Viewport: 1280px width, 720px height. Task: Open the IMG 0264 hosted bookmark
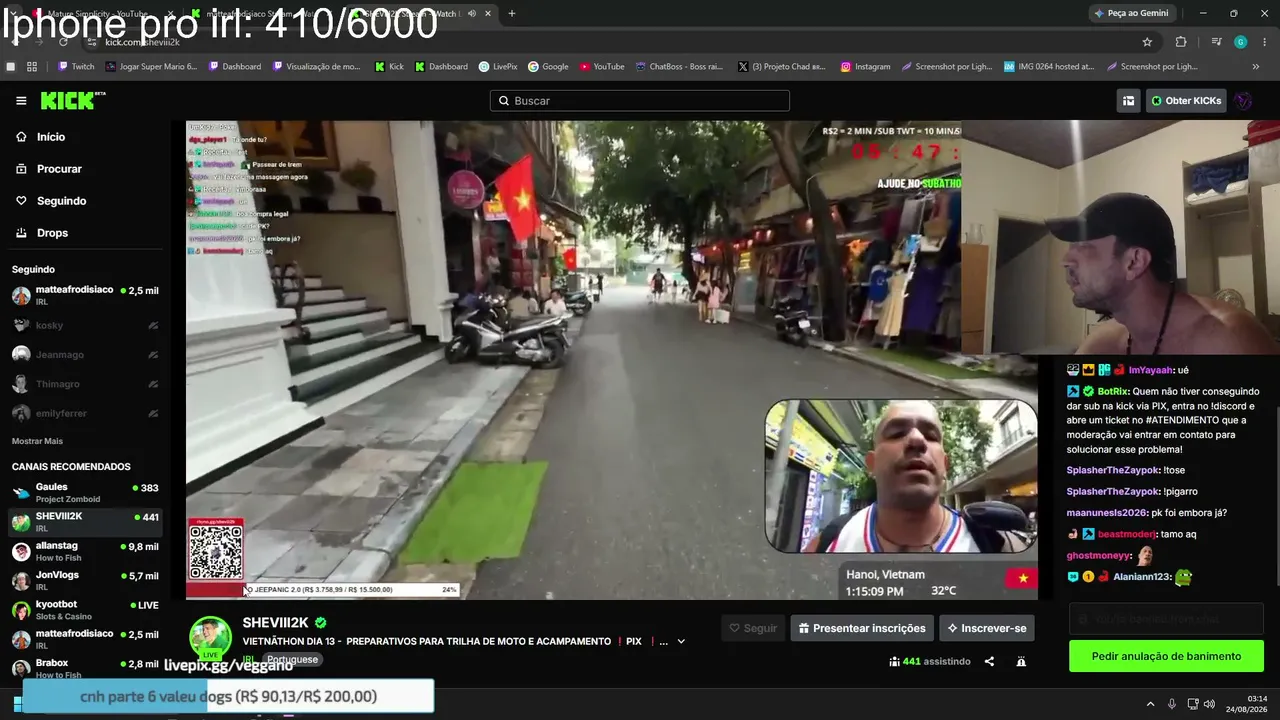(x=1047, y=67)
